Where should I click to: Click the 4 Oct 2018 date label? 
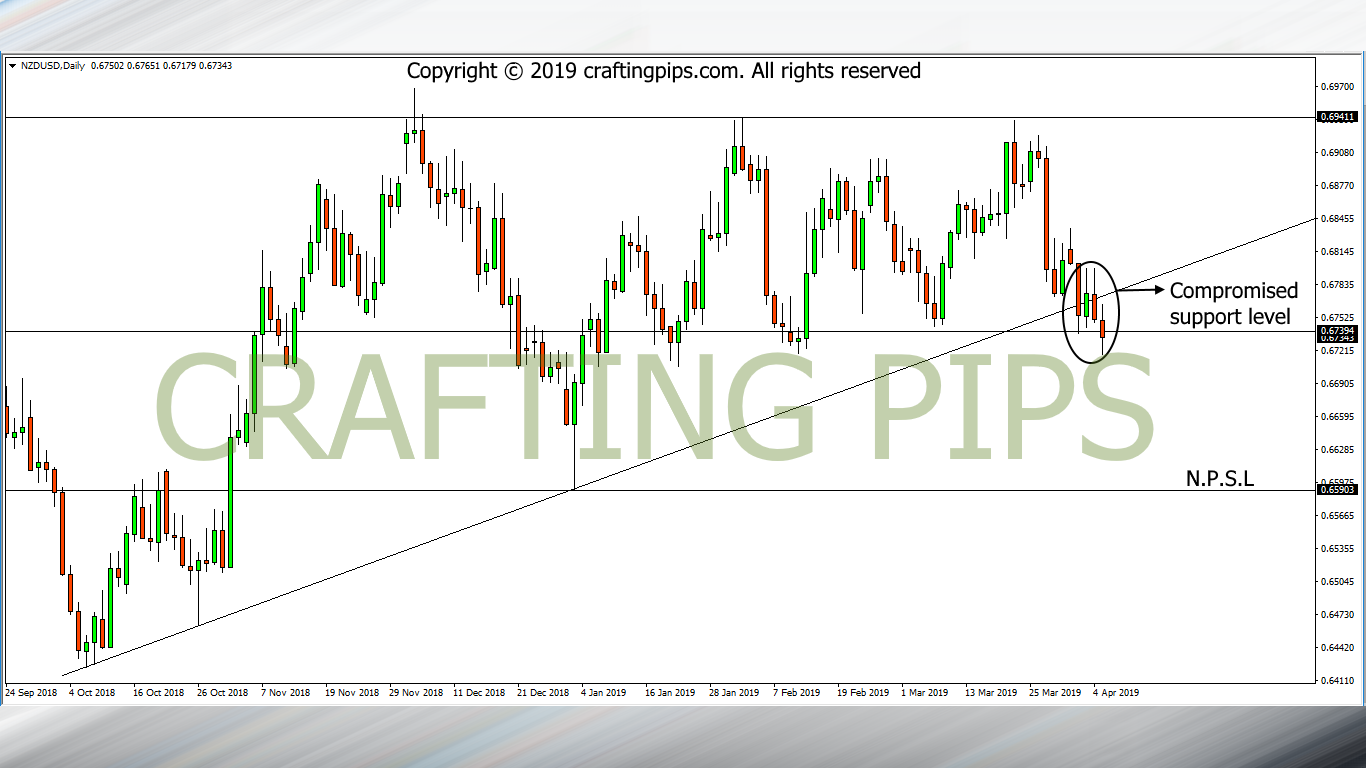pyautogui.click(x=91, y=692)
